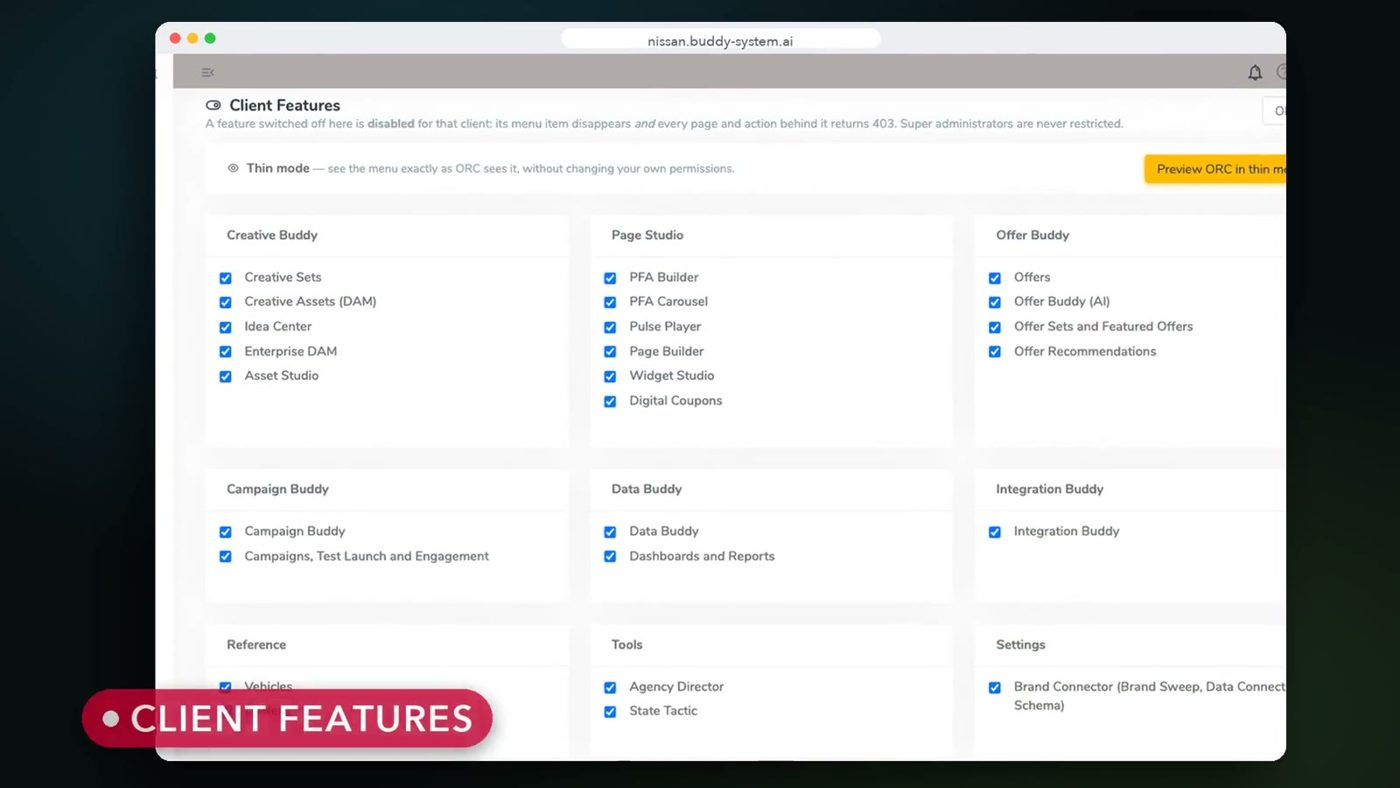
Task: Click the Page Studio section heading
Action: coord(648,235)
